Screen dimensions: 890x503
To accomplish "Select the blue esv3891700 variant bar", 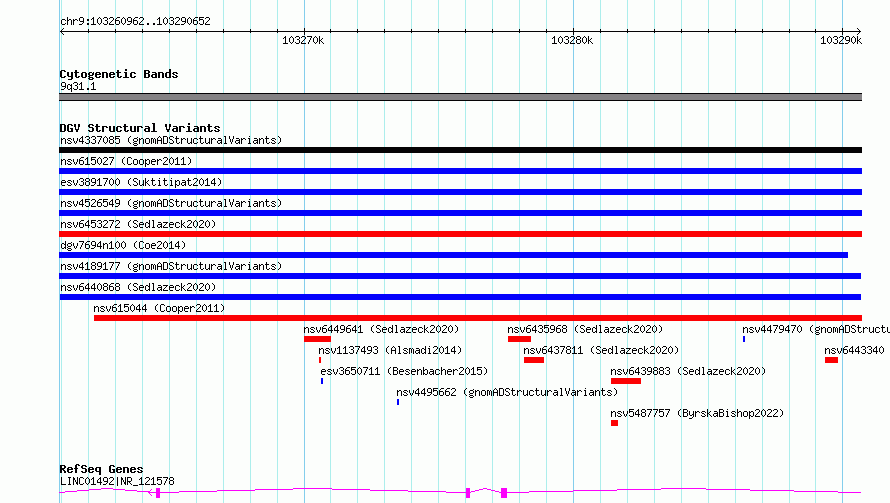I will tap(460, 192).
